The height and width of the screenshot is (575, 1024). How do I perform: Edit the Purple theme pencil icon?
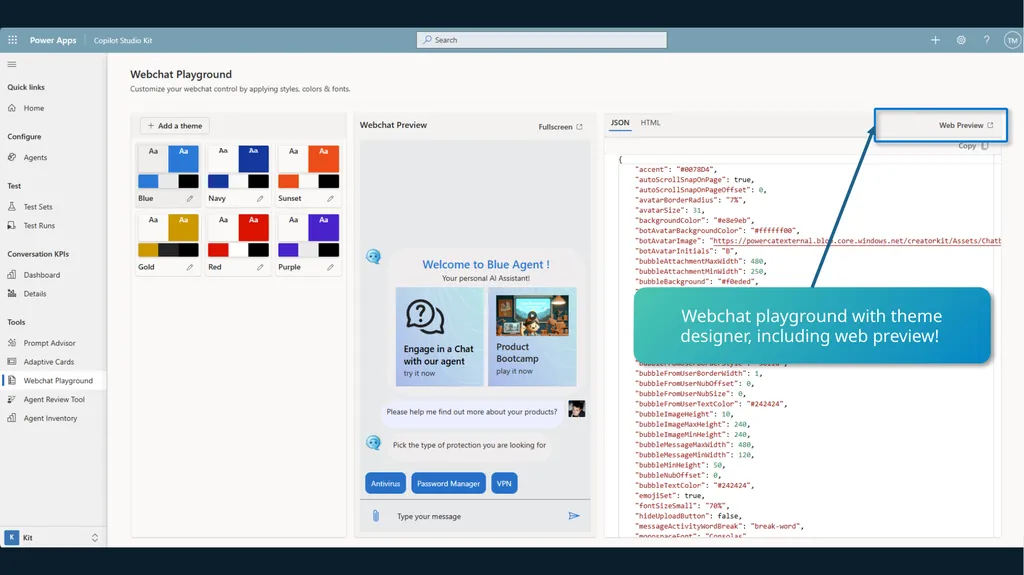(x=330, y=267)
